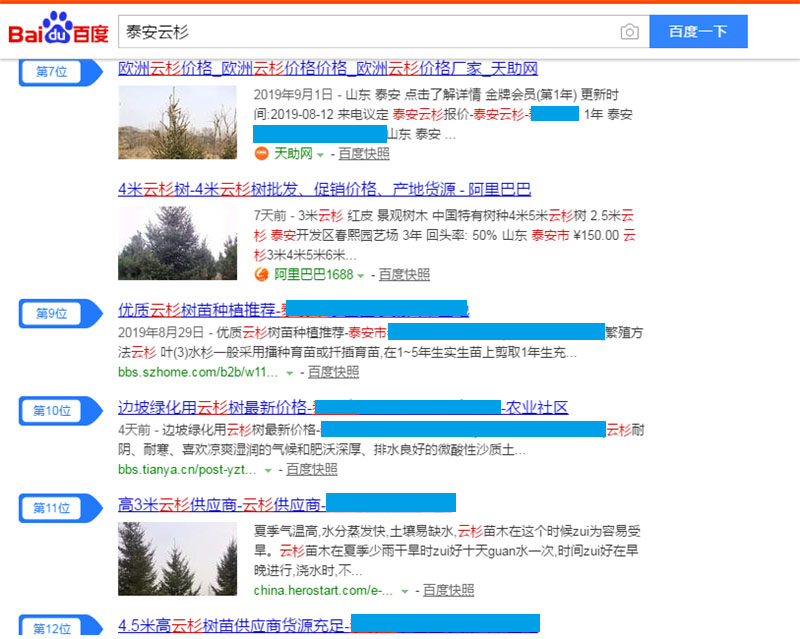
Task: Open the 边坡绿化用云杉树最新价格 result title
Action: click(343, 407)
